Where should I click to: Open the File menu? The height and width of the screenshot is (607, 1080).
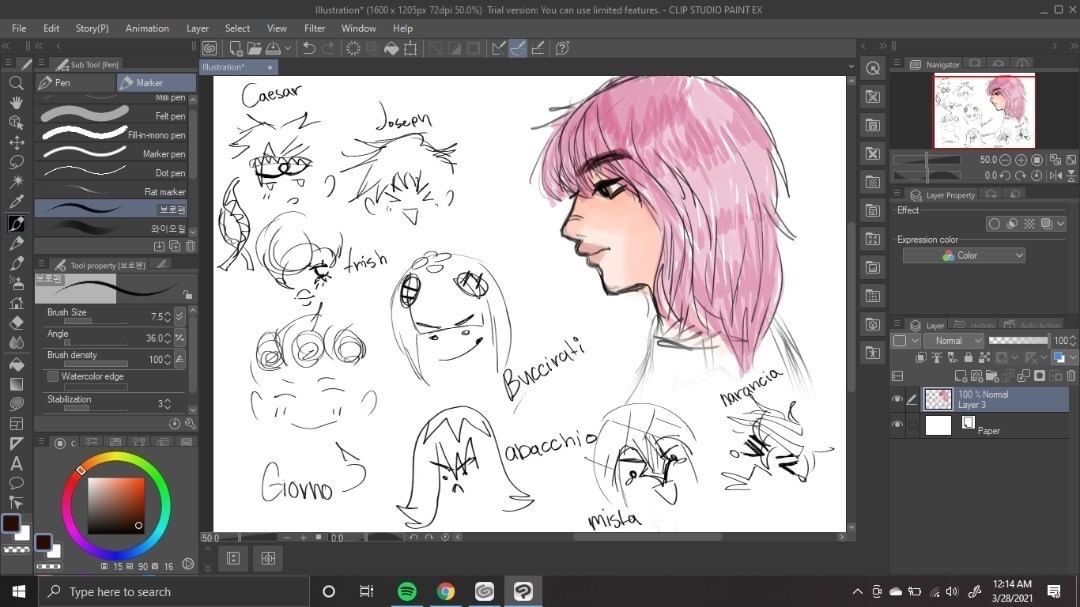(x=19, y=28)
